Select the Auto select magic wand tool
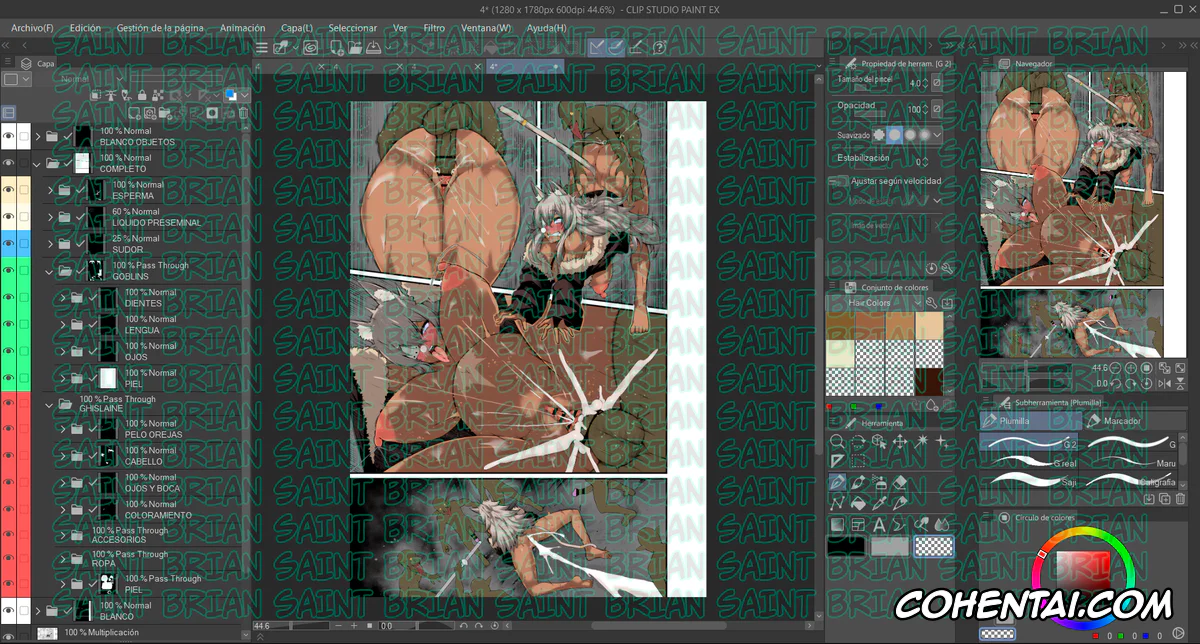 [x=920, y=441]
